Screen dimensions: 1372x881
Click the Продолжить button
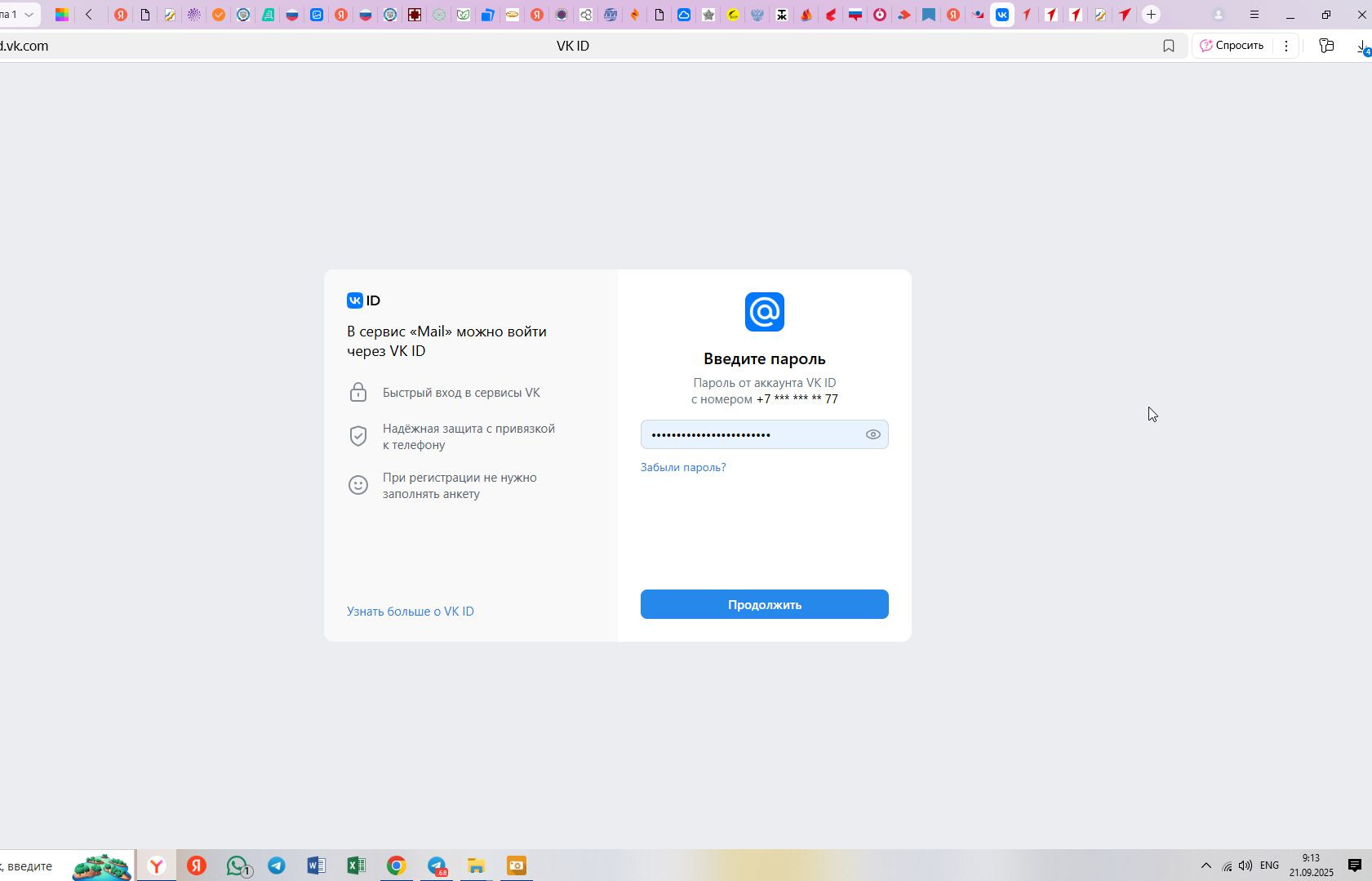(764, 604)
